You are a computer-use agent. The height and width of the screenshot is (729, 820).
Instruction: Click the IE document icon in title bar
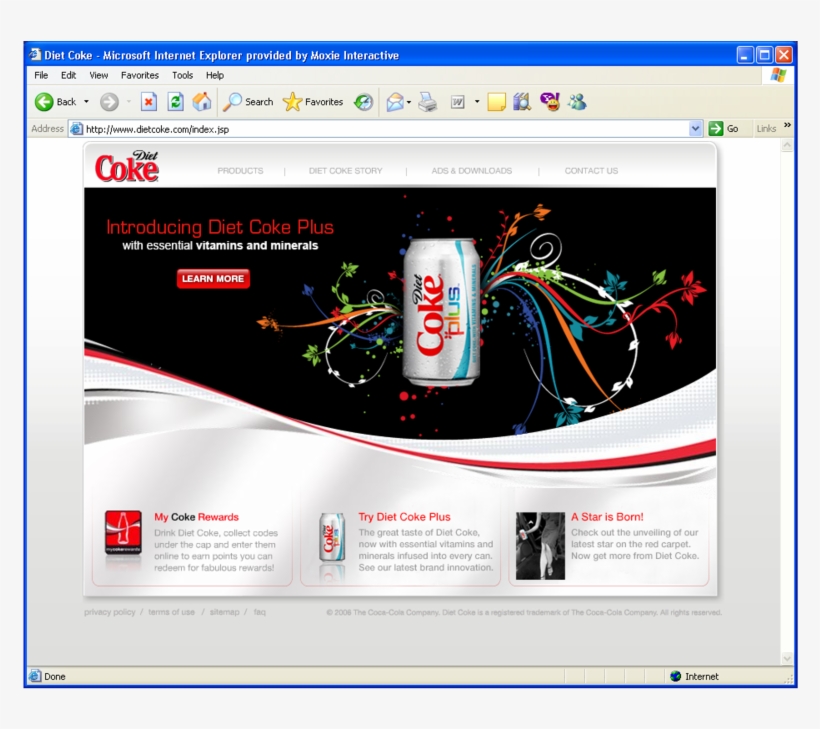(35, 54)
